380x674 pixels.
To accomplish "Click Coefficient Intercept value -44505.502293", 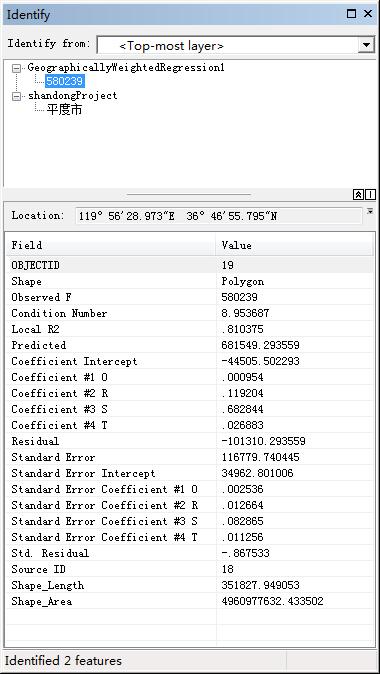I will (260, 361).
